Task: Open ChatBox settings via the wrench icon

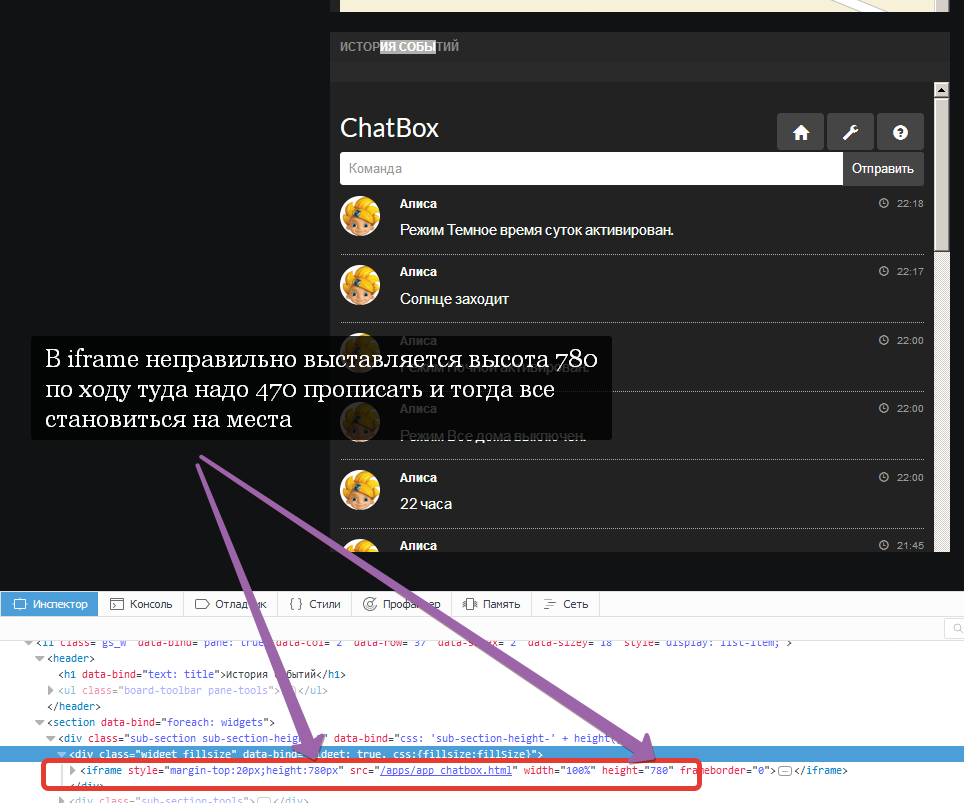Action: coord(850,131)
